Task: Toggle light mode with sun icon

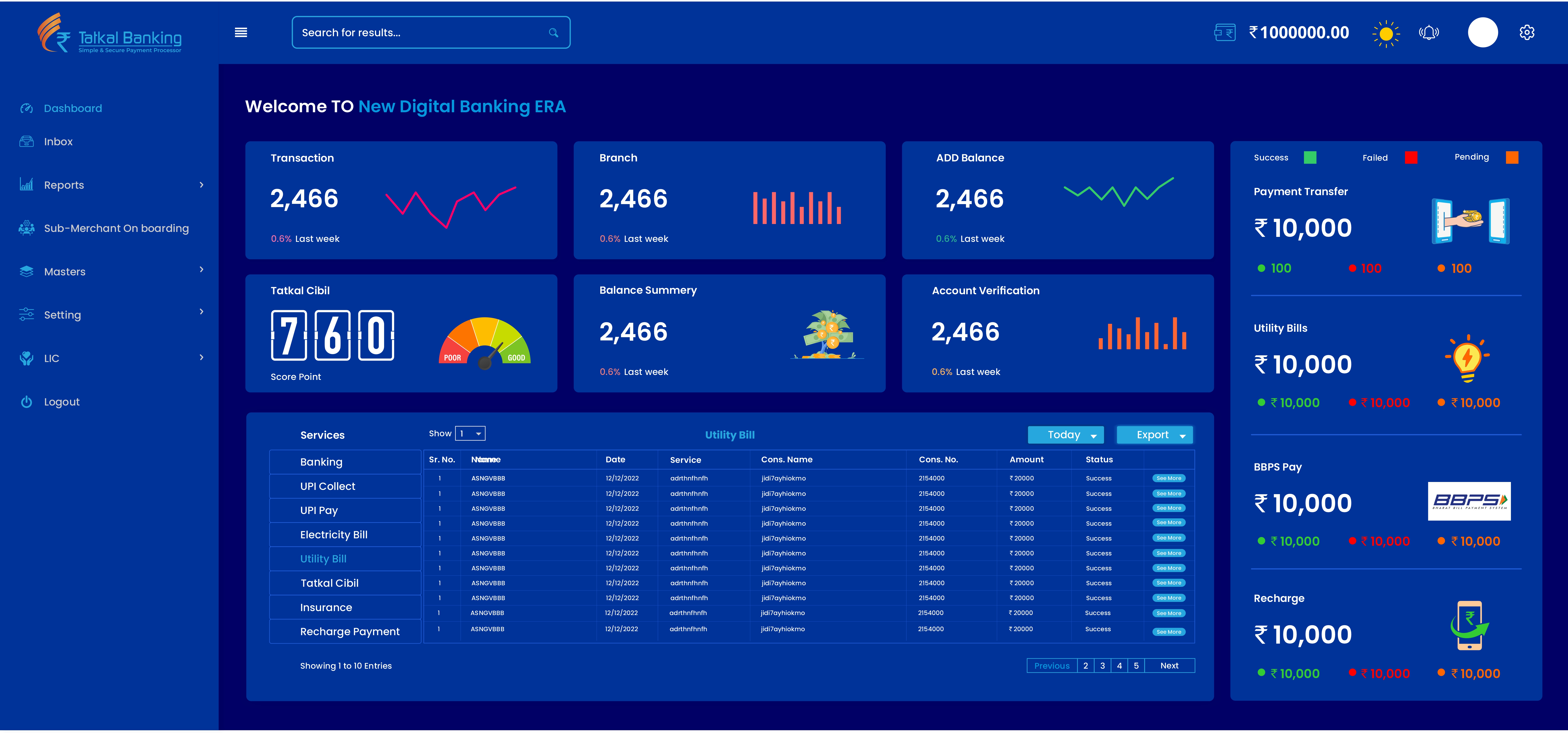Action: point(1386,34)
